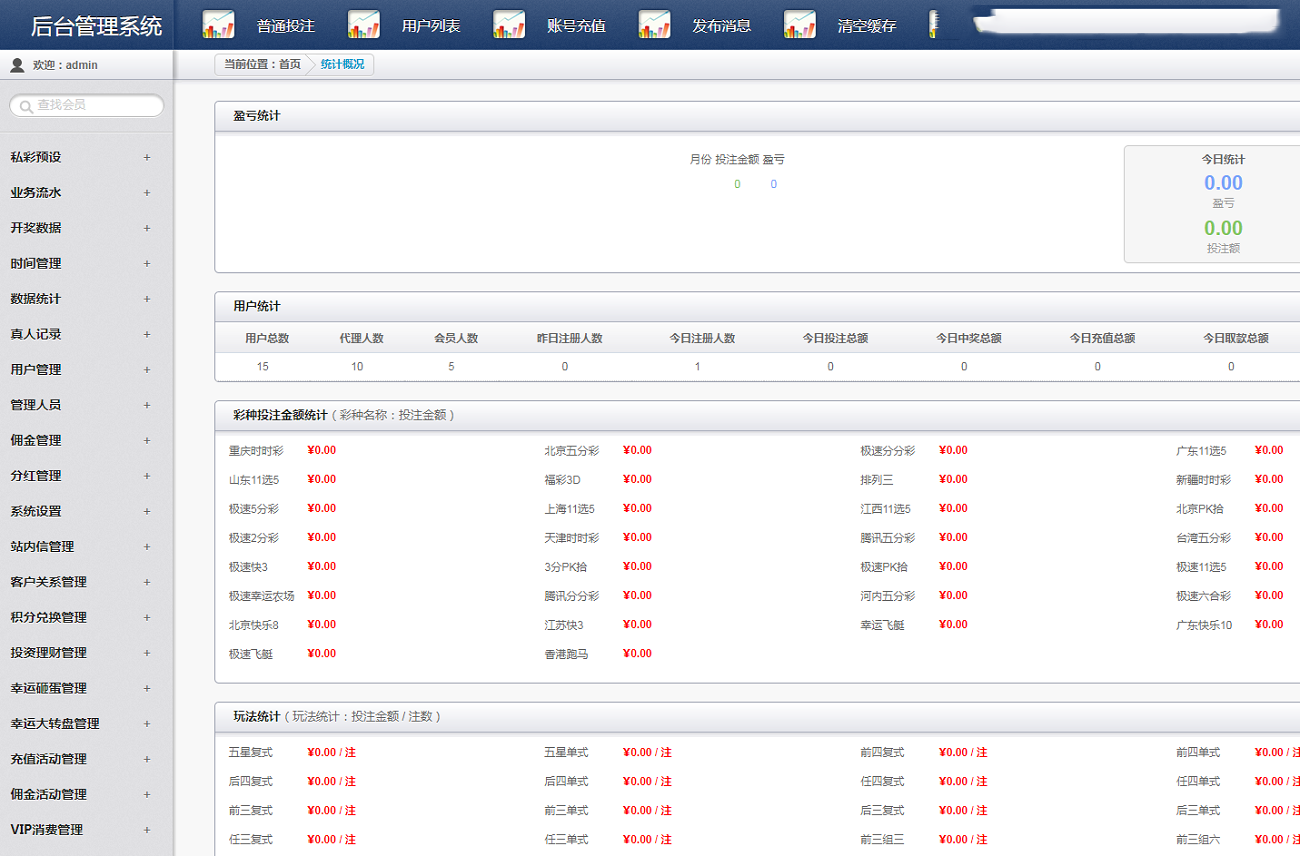The height and width of the screenshot is (856, 1300).
Task: Expand the 私彩预设 sidebar section
Action: click(146, 158)
